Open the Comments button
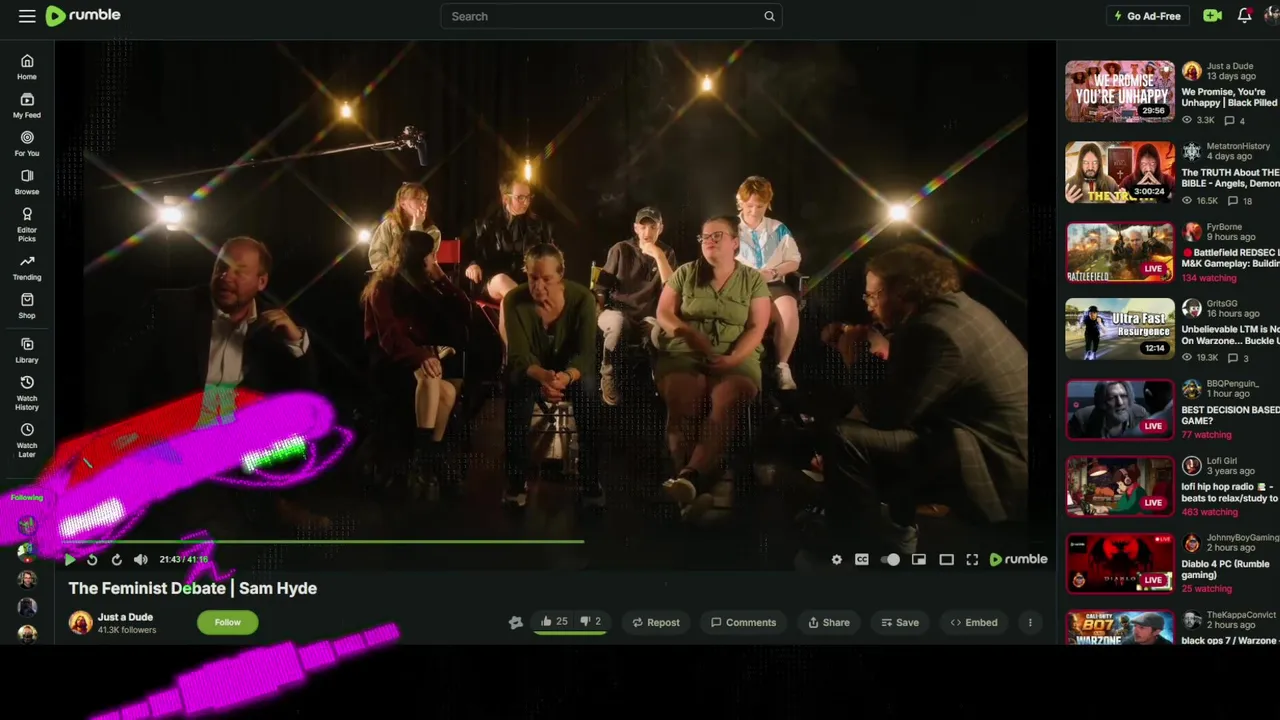The image size is (1280, 720). (743, 622)
